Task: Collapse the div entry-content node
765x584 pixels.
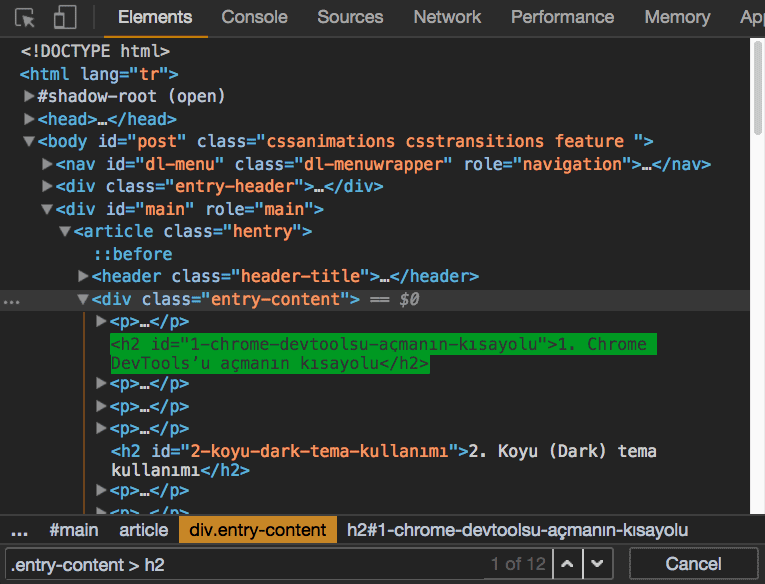Action: 83,299
